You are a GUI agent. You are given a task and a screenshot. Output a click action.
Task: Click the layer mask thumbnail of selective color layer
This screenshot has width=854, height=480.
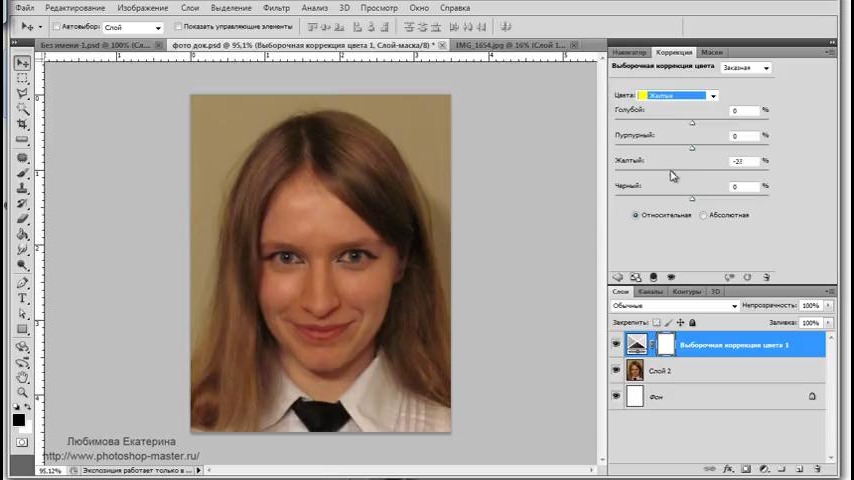tap(665, 345)
